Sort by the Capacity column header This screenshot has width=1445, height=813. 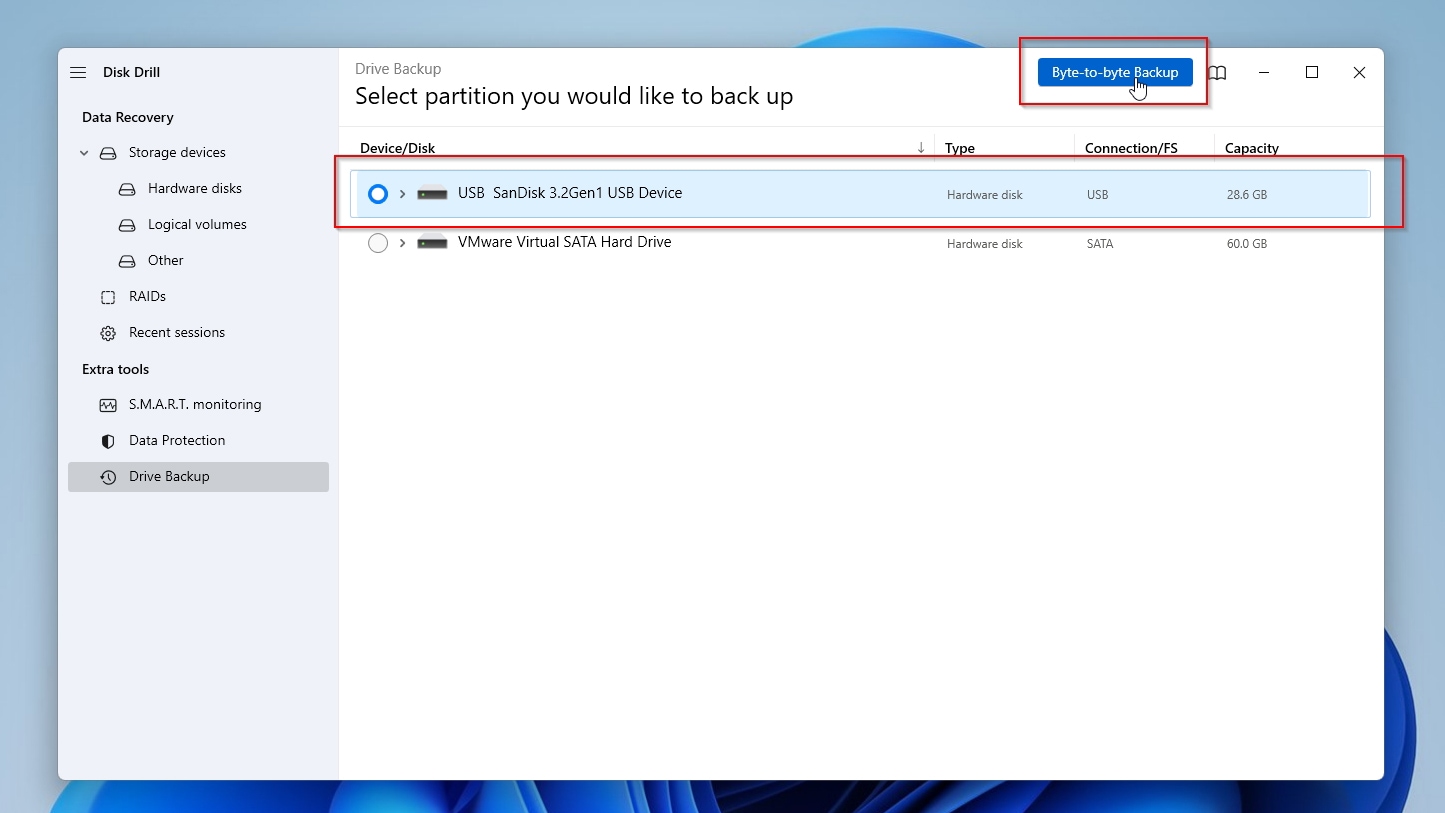coord(1252,148)
